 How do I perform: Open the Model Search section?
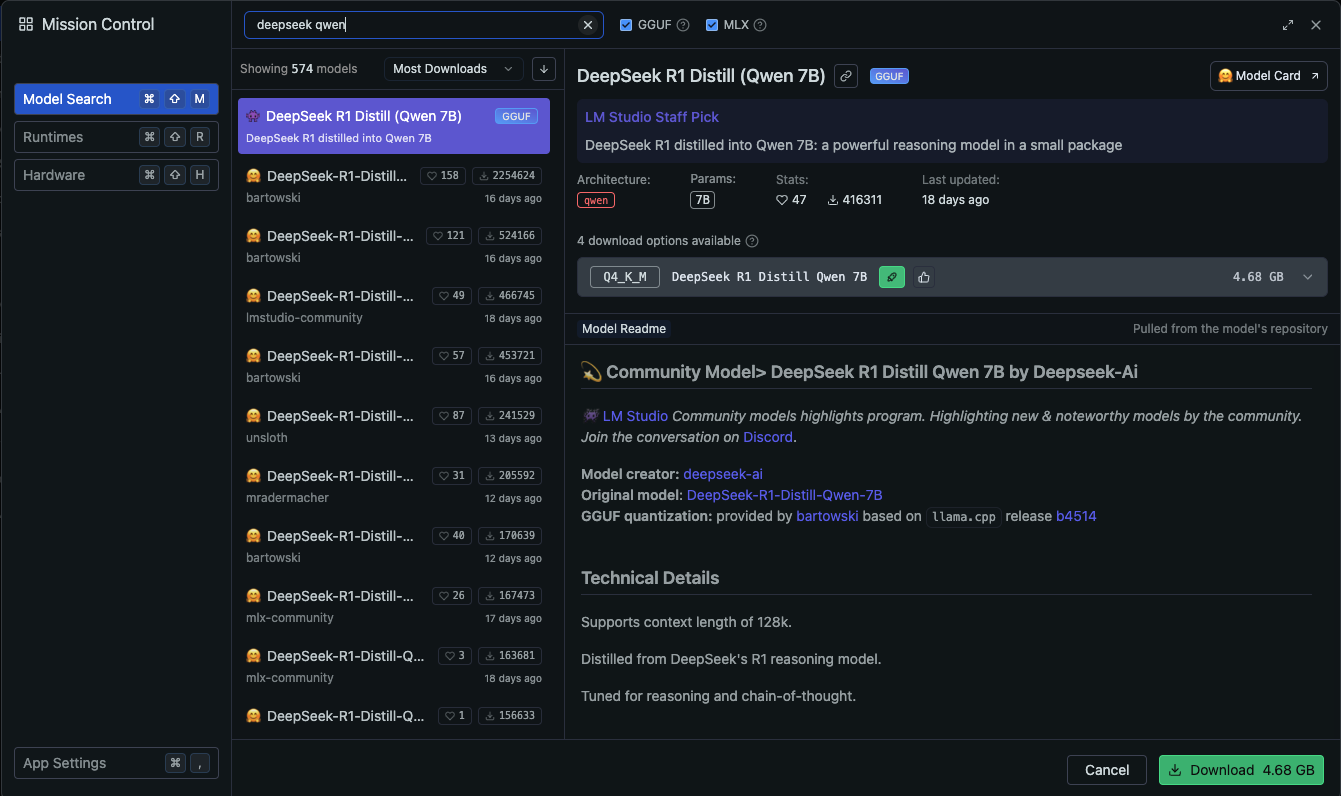tap(116, 99)
